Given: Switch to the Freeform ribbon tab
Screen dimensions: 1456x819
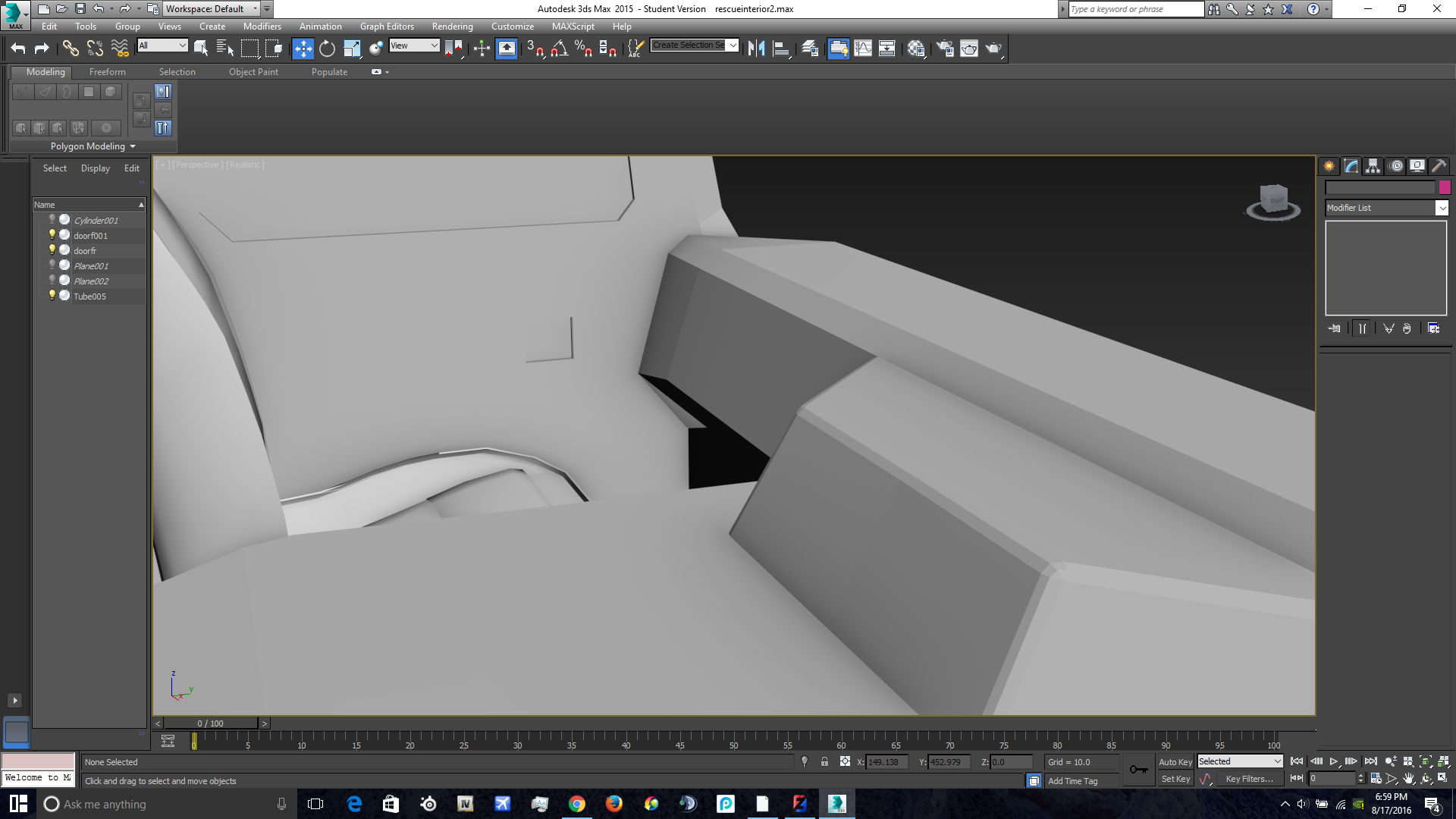Looking at the screenshot, I should pos(107,72).
